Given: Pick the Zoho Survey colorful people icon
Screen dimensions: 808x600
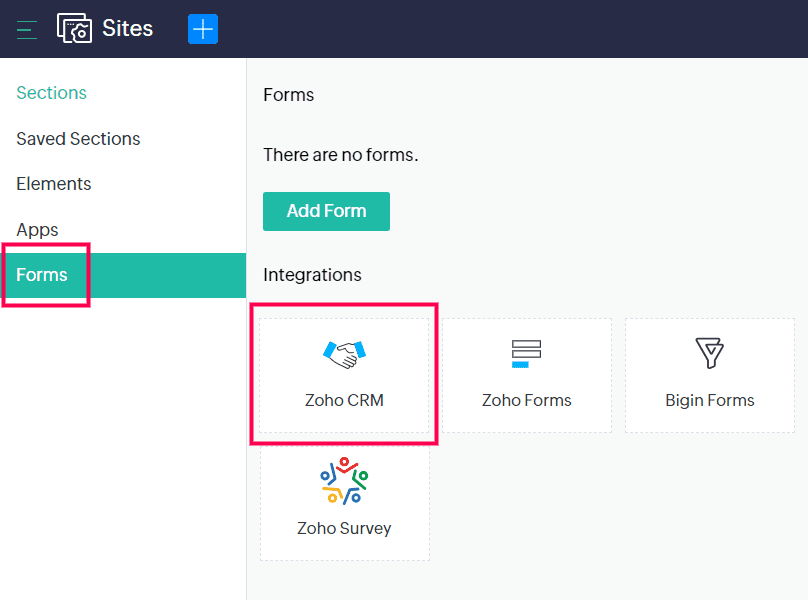Looking at the screenshot, I should [344, 481].
